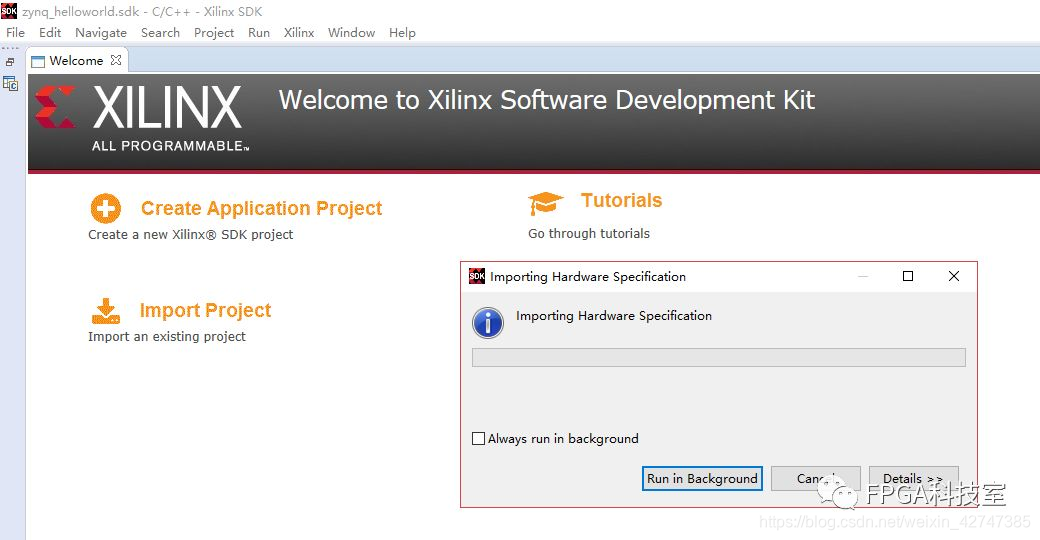Click Run in Background button
1040x540 pixels.
(x=702, y=478)
